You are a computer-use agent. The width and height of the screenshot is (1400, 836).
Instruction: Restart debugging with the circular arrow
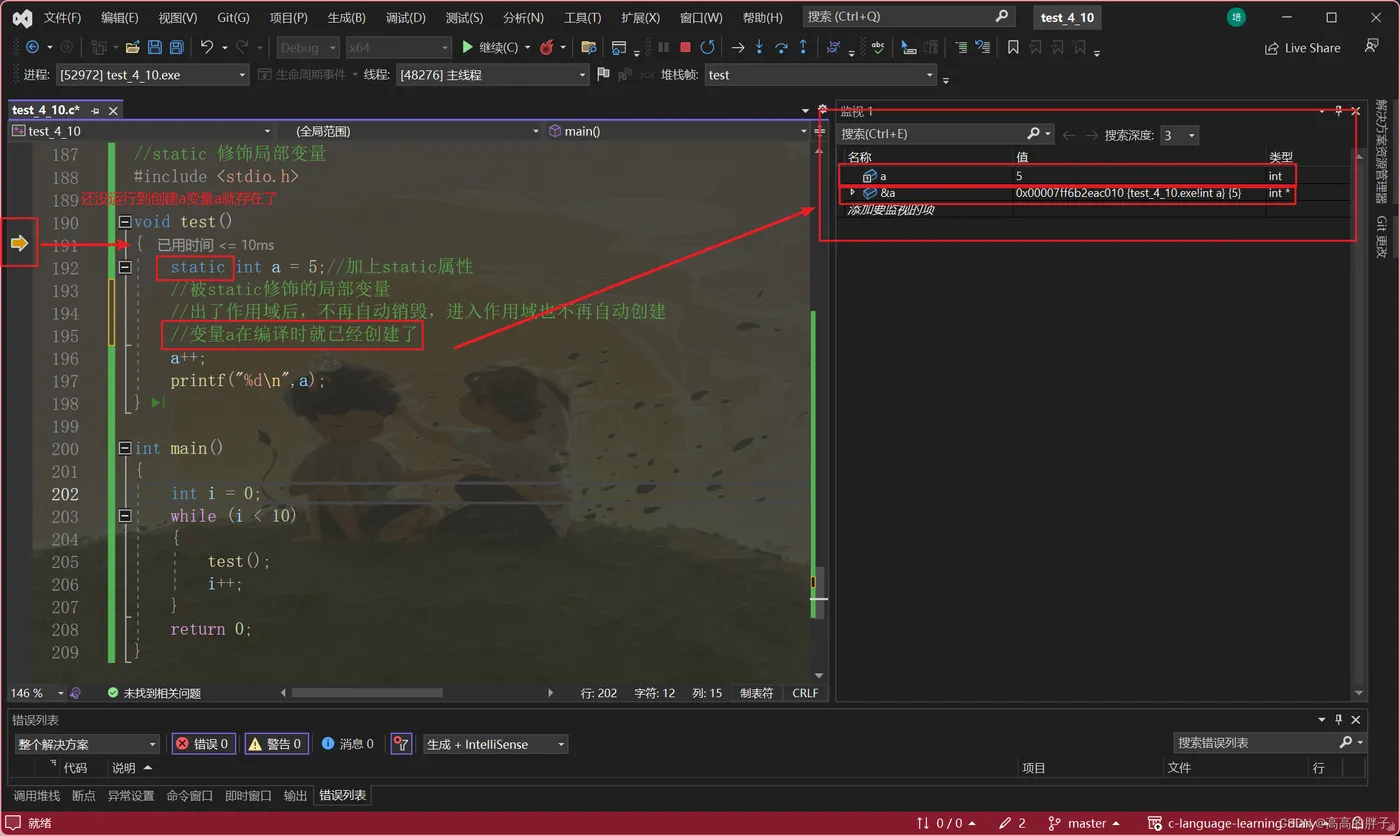(707, 47)
